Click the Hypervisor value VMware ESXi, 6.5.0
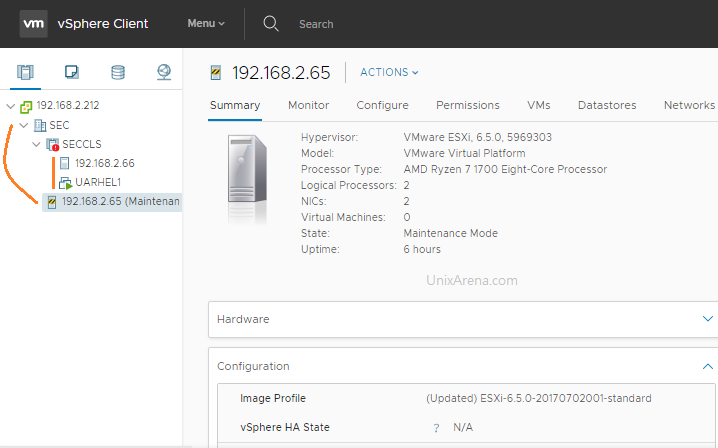Image resolution: width=718 pixels, height=448 pixels. pyautogui.click(x=478, y=137)
